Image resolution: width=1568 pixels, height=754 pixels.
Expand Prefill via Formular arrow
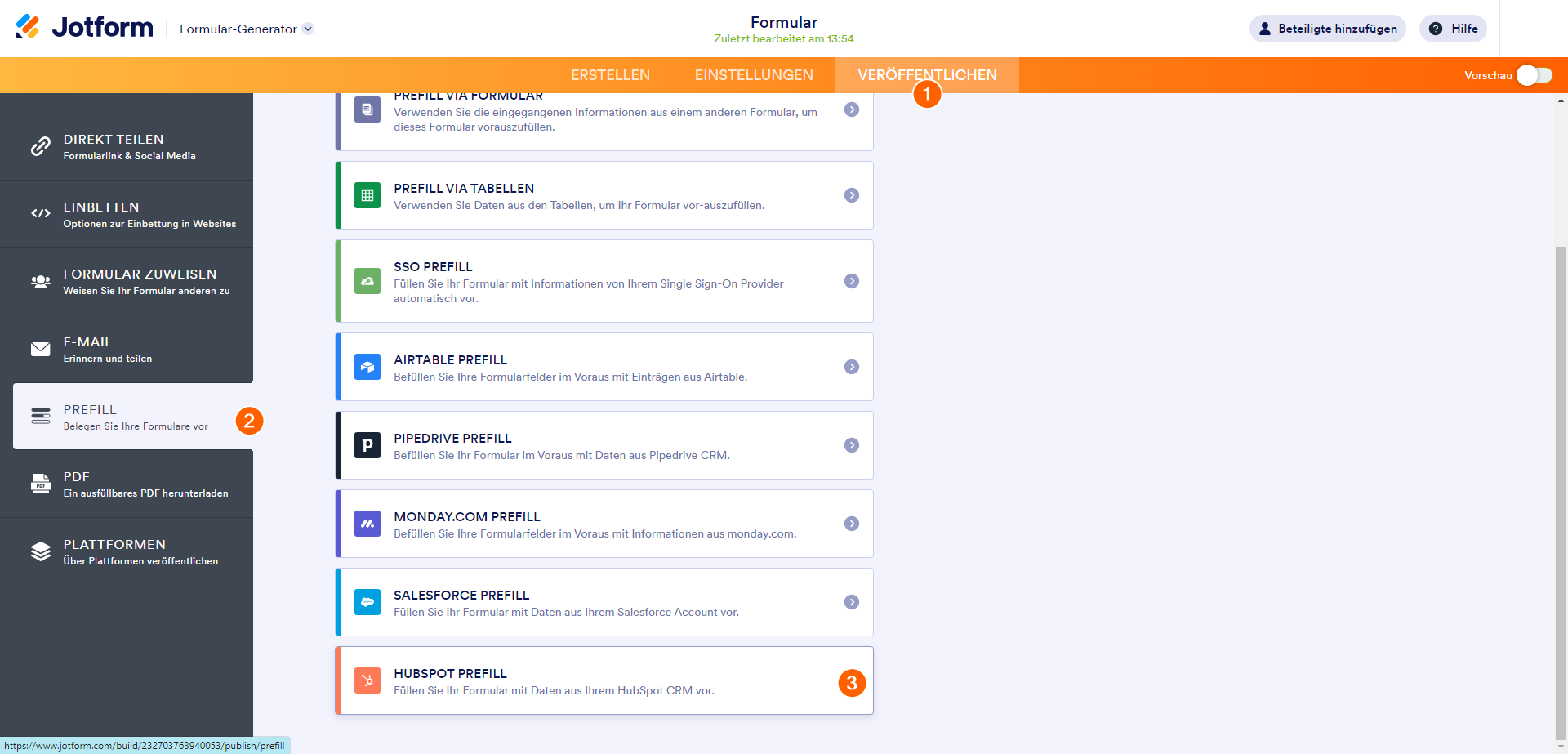852,109
